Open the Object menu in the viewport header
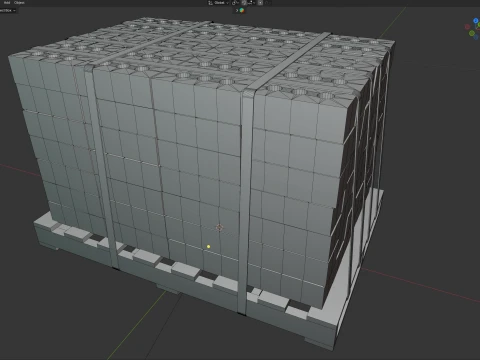Screen dimensions: 480x360 click(x=19, y=2)
